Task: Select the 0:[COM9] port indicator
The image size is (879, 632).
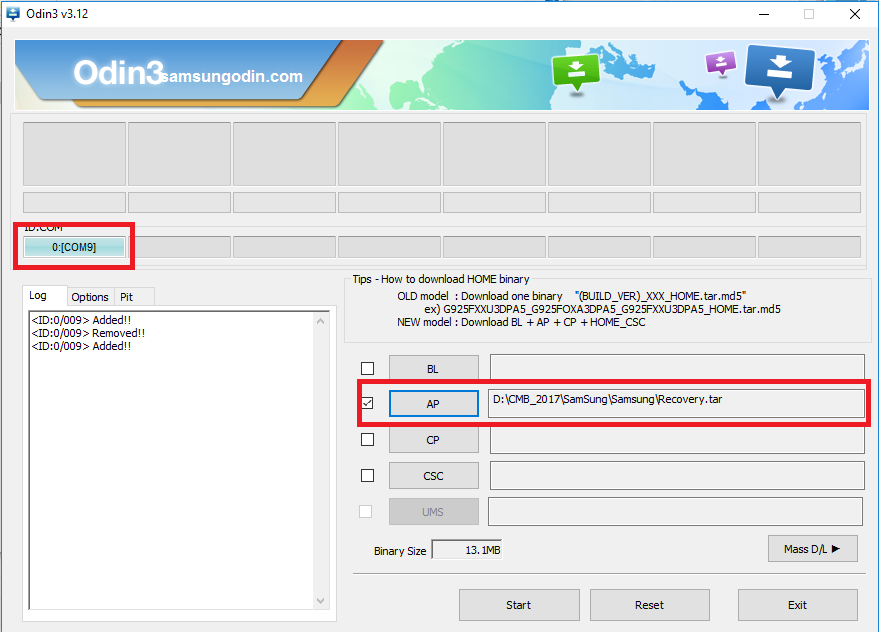Action: click(x=74, y=247)
